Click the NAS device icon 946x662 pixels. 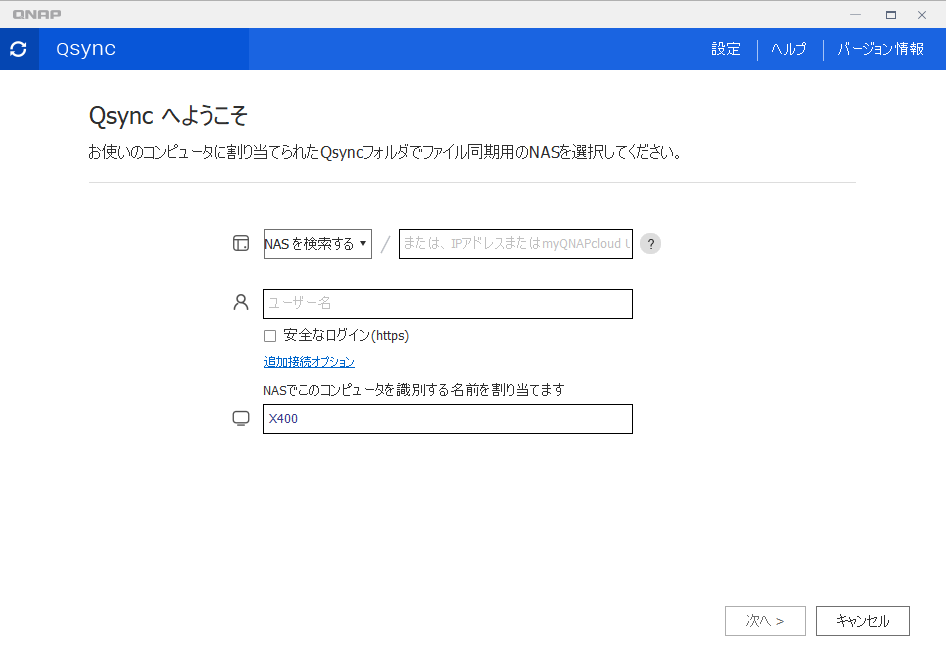coord(241,243)
